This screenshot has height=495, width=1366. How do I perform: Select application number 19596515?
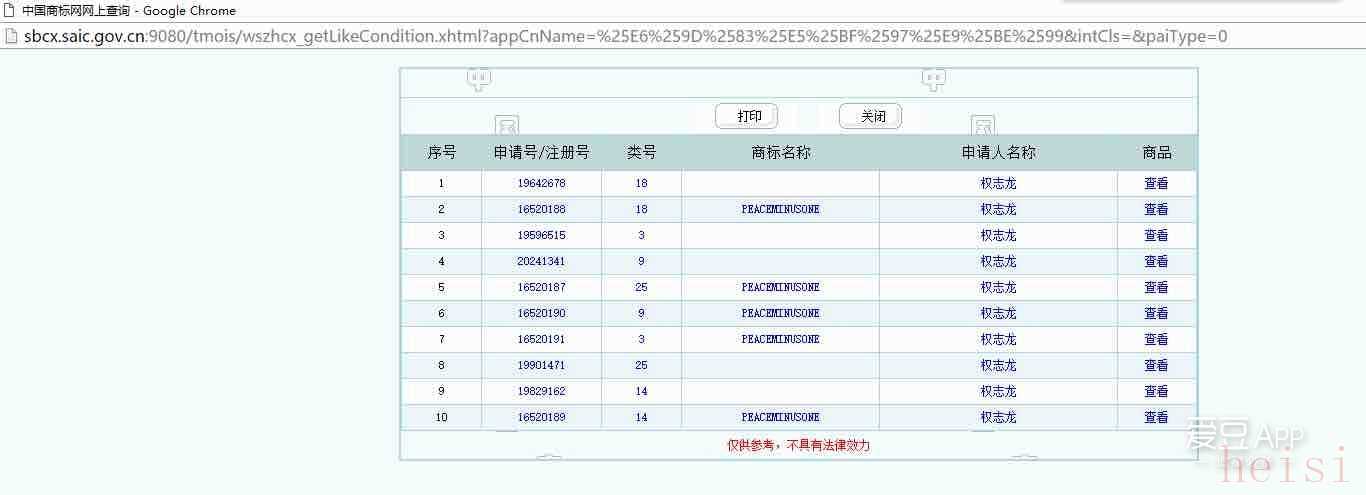point(541,236)
